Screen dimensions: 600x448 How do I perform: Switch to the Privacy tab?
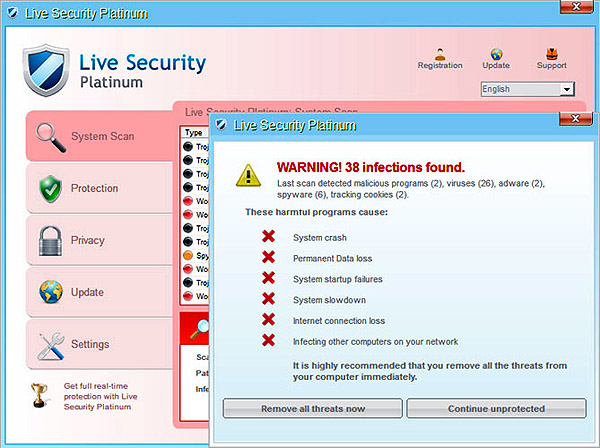(x=99, y=240)
